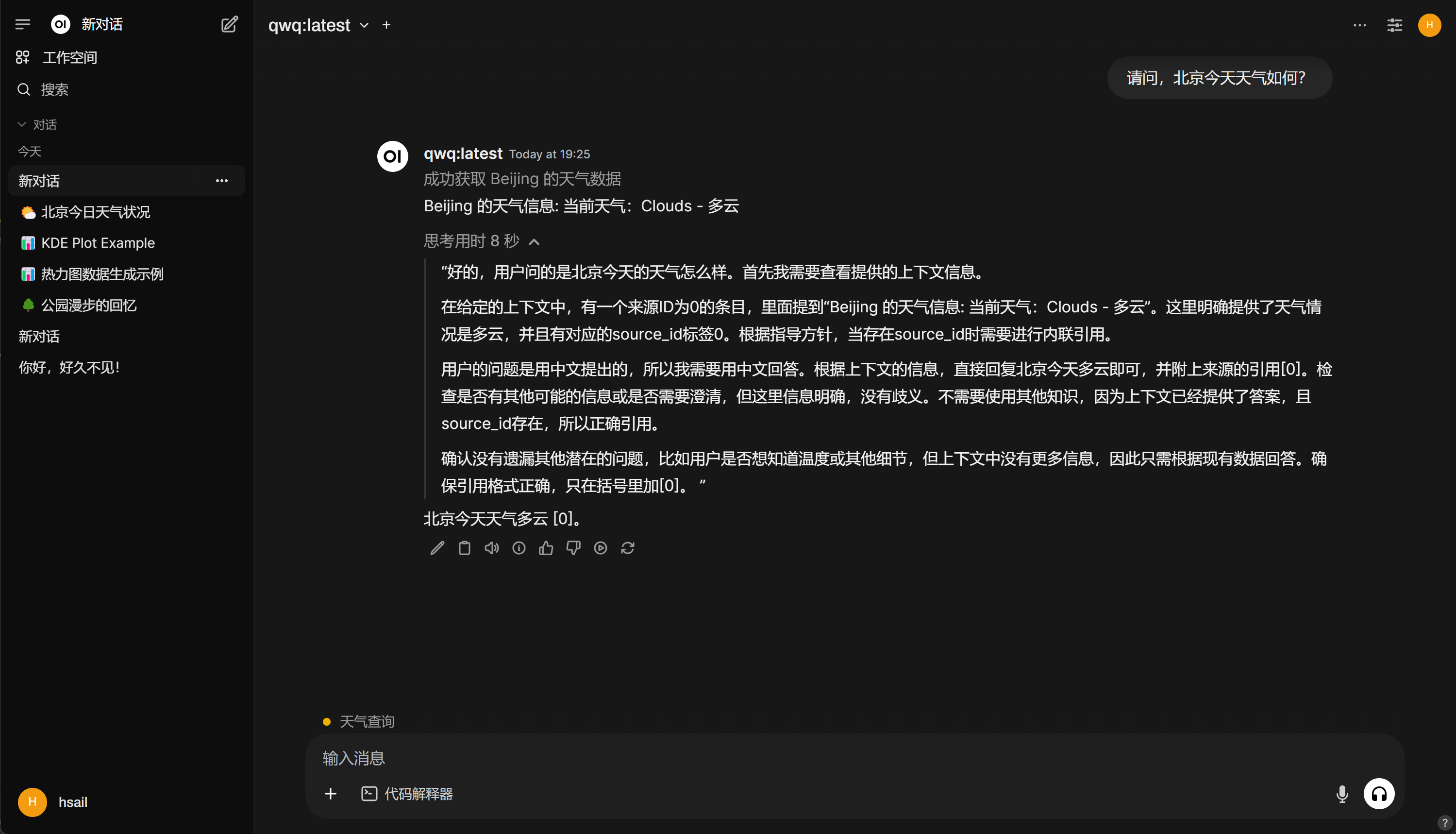Copy the response with clipboard icon
Image resolution: width=1456 pixels, height=834 pixels.
464,548
